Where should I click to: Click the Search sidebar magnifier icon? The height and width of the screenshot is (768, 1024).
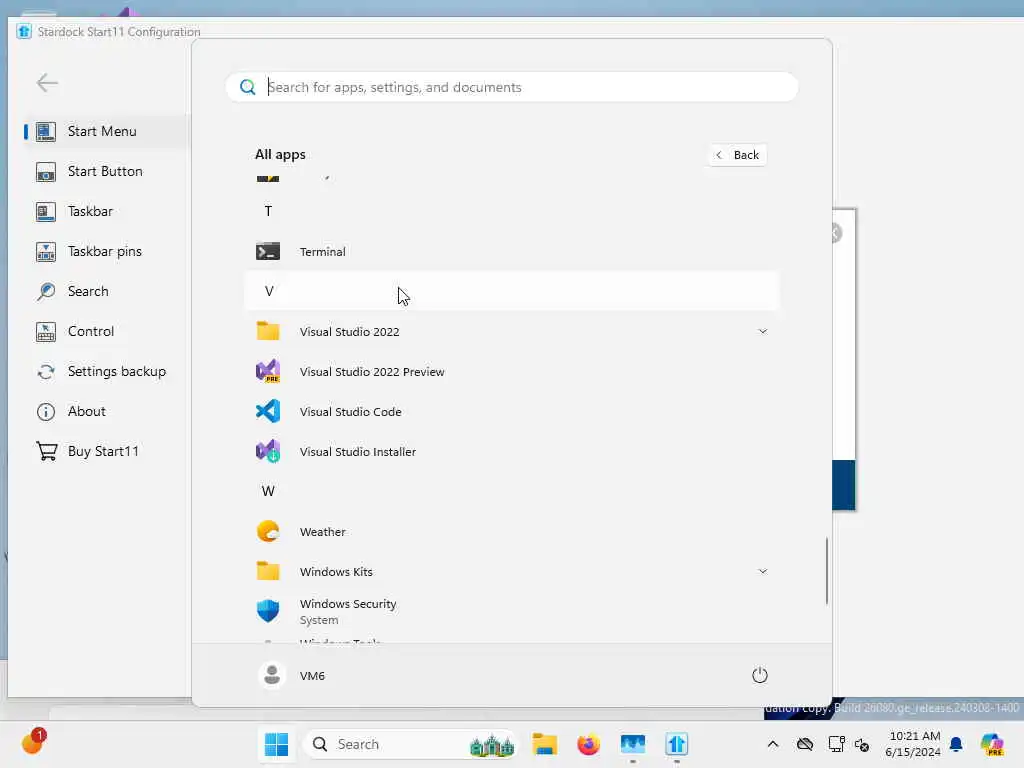pos(46,291)
